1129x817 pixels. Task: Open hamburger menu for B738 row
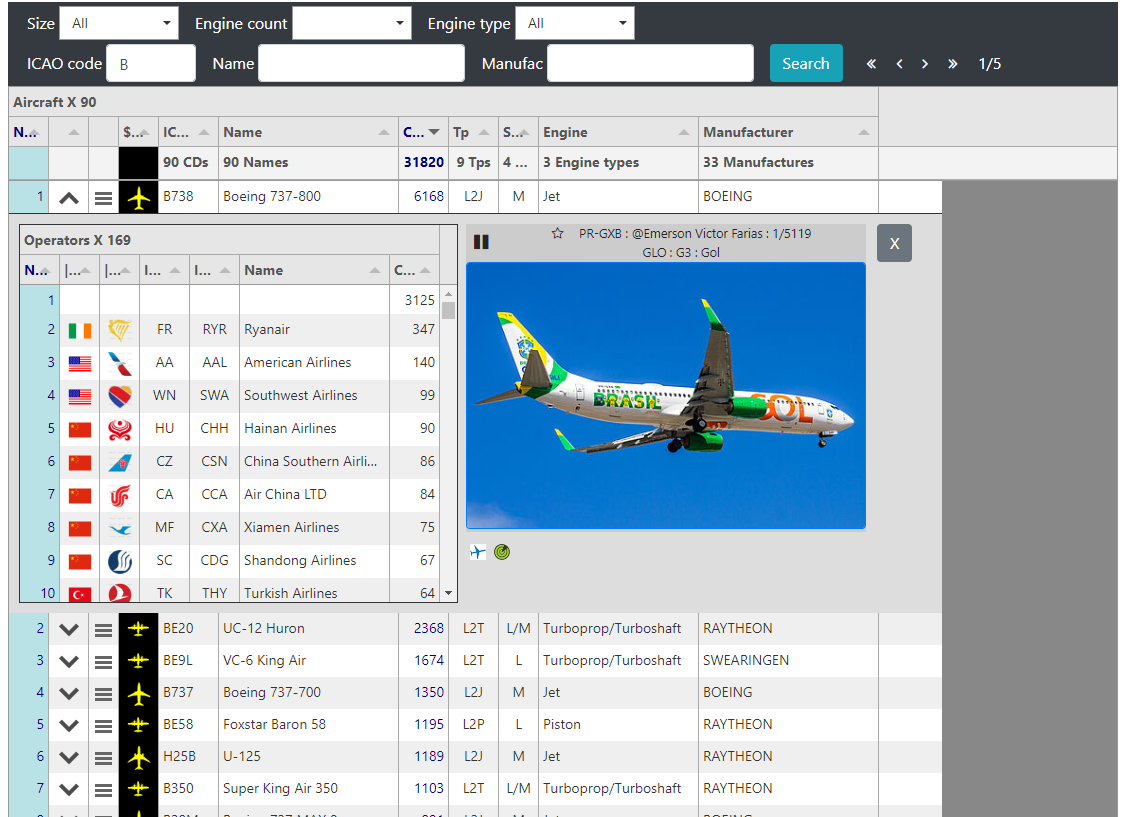104,198
